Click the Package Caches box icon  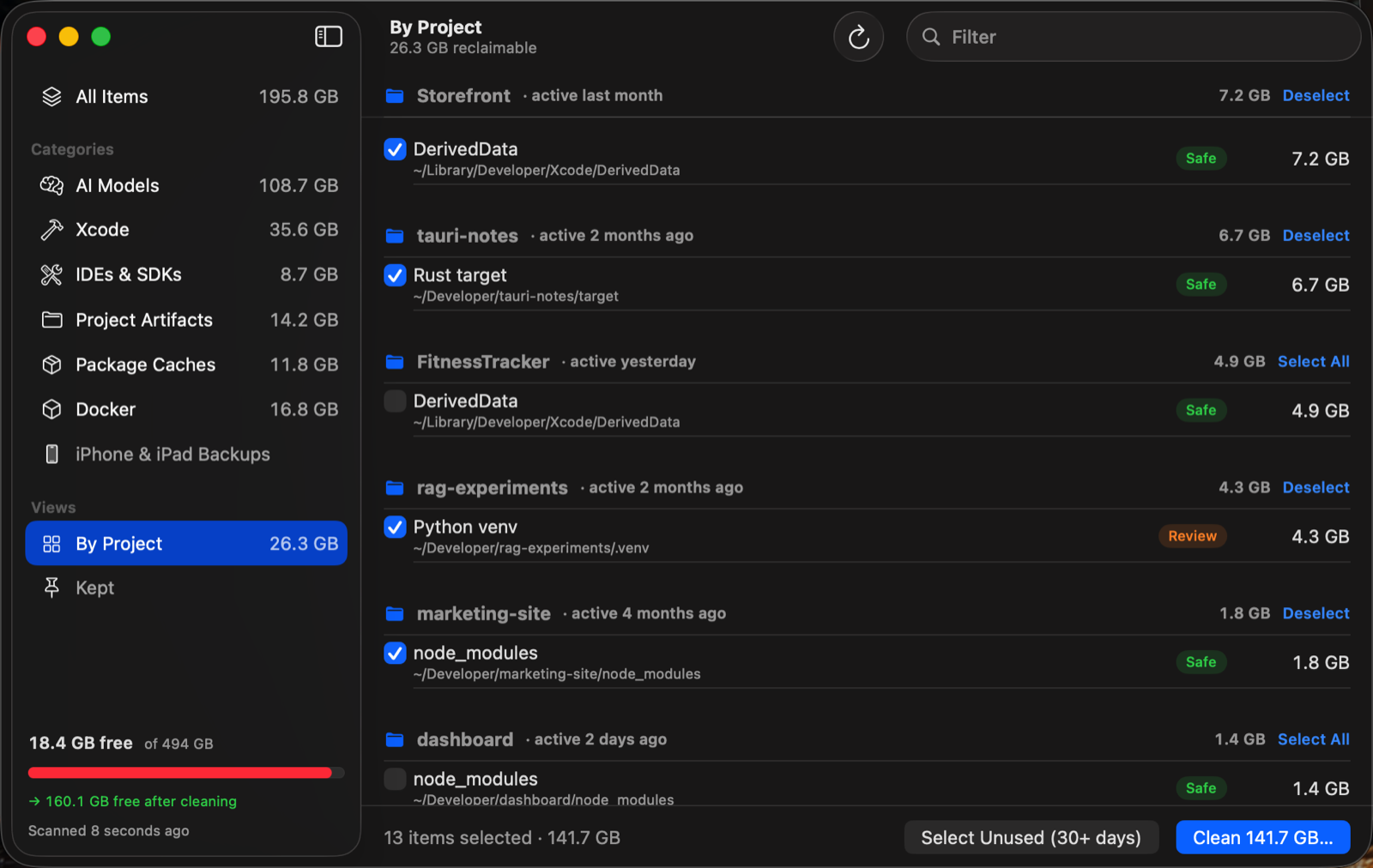tap(52, 365)
